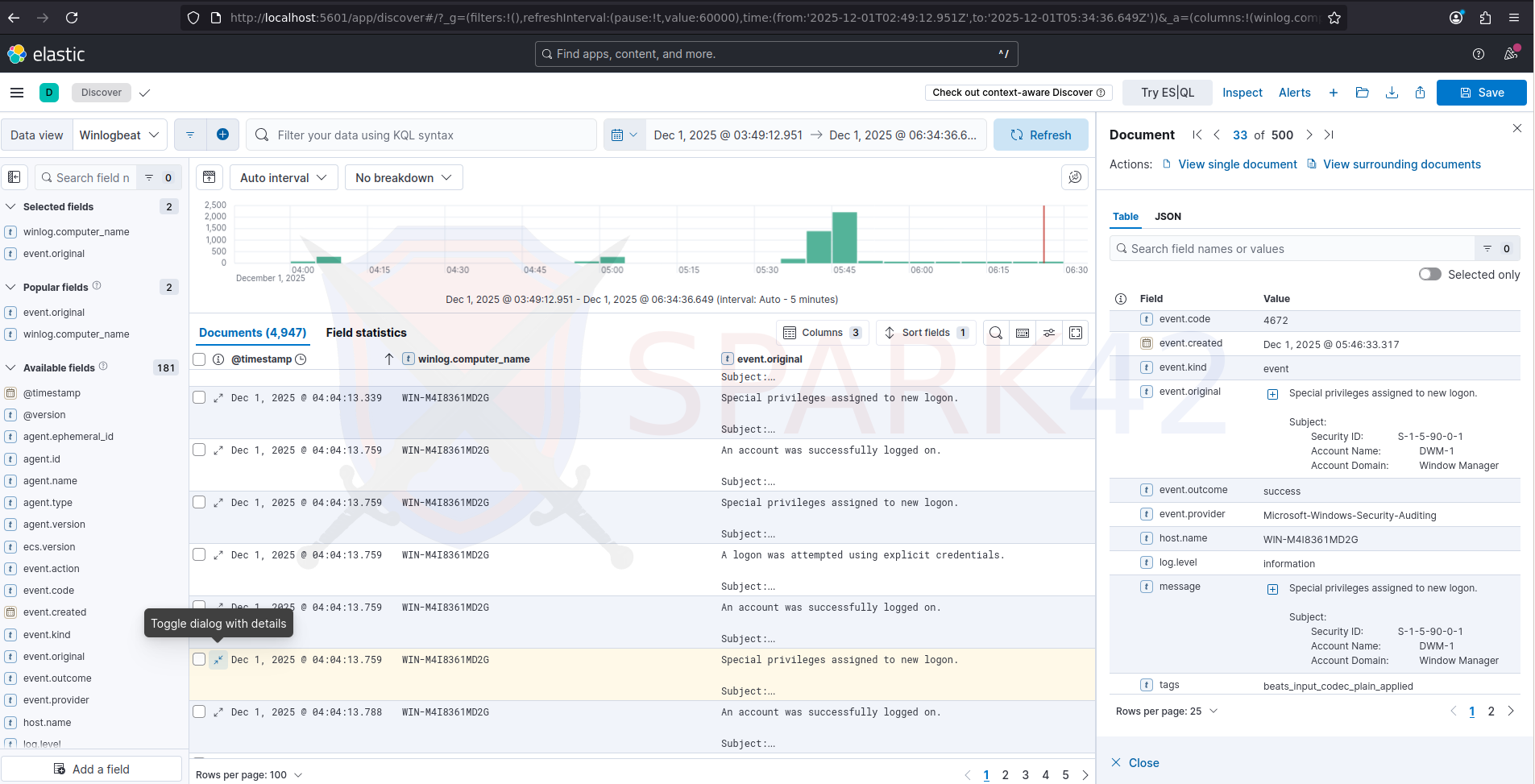
Task: Open the Auto interval dropdown
Action: (x=283, y=177)
